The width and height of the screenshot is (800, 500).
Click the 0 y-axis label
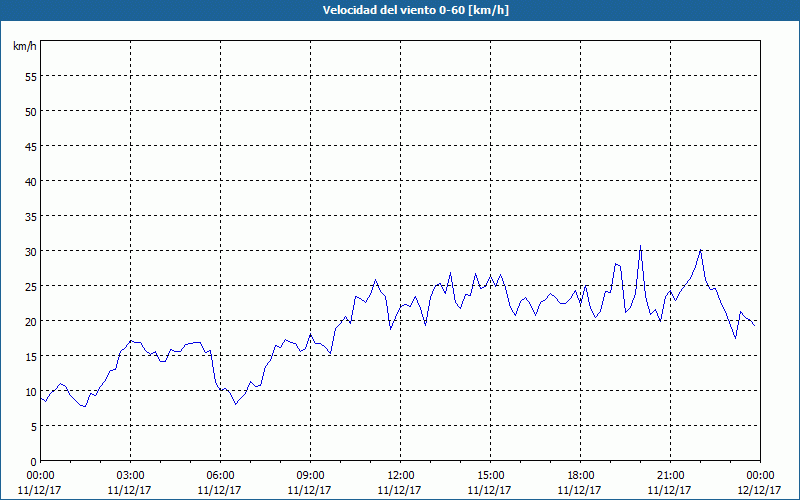click(x=34, y=462)
